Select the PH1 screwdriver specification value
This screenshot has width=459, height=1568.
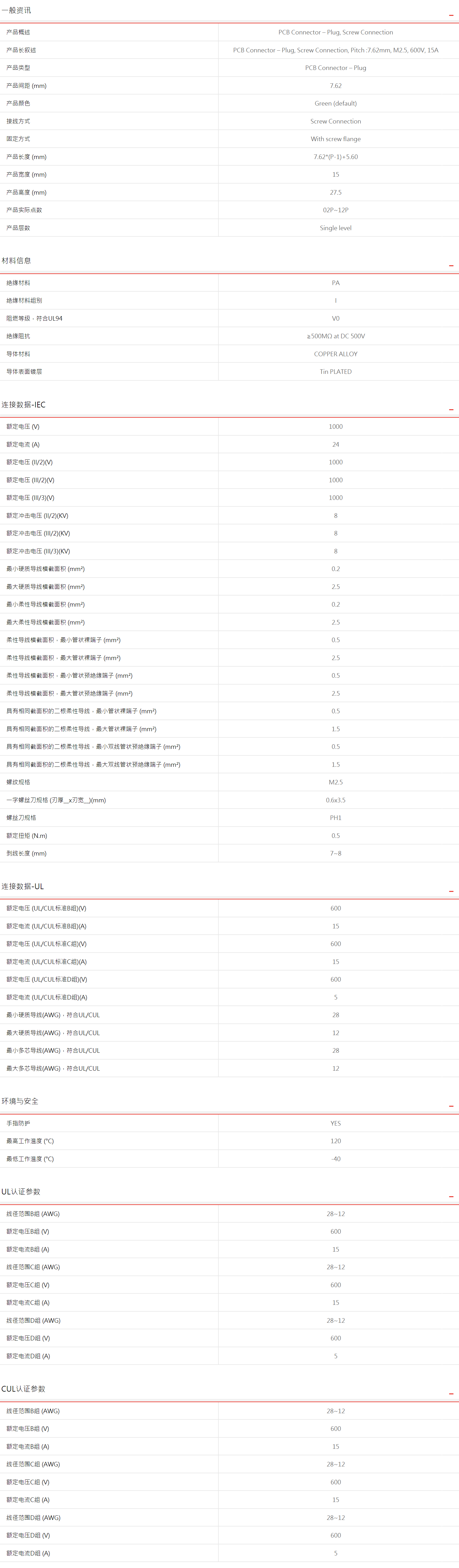(335, 817)
